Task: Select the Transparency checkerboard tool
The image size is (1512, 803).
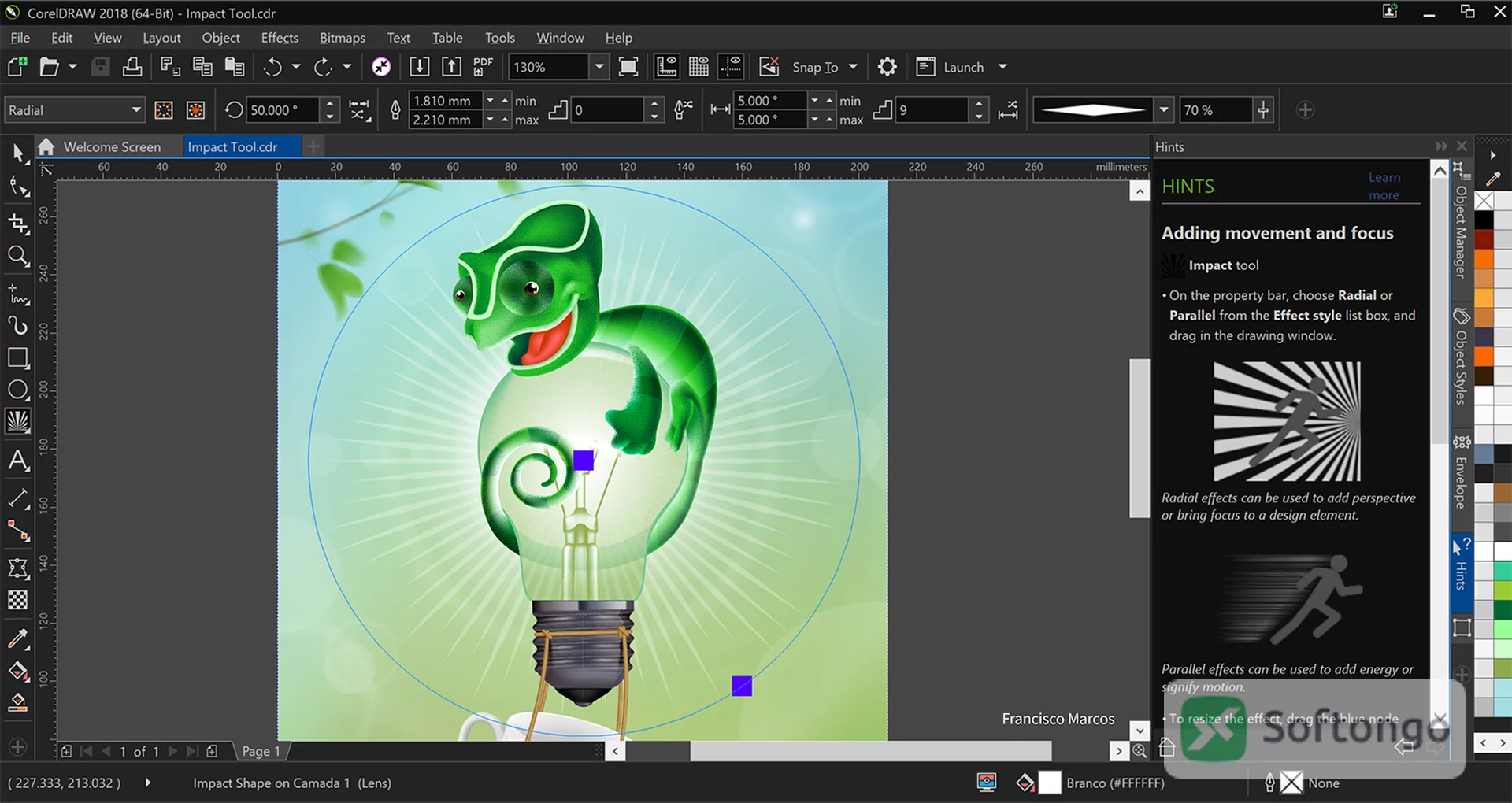Action: 18,600
